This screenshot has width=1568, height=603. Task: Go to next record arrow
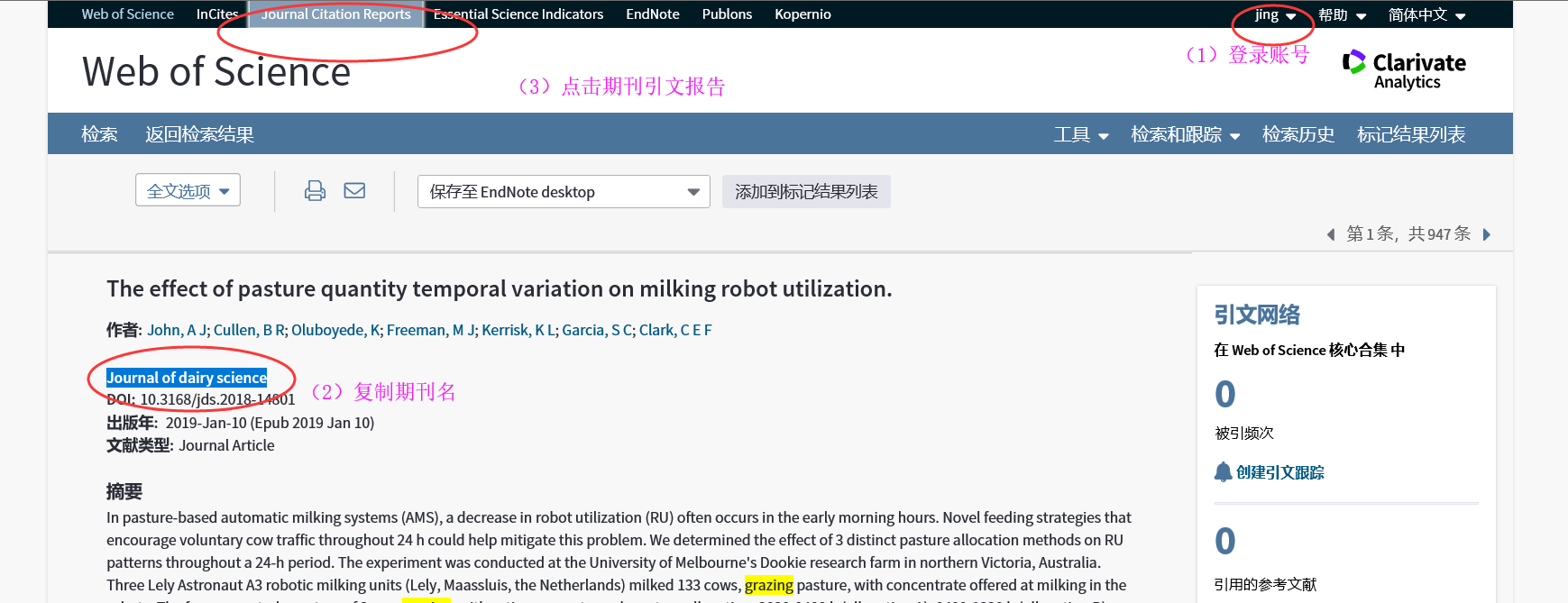1487,234
